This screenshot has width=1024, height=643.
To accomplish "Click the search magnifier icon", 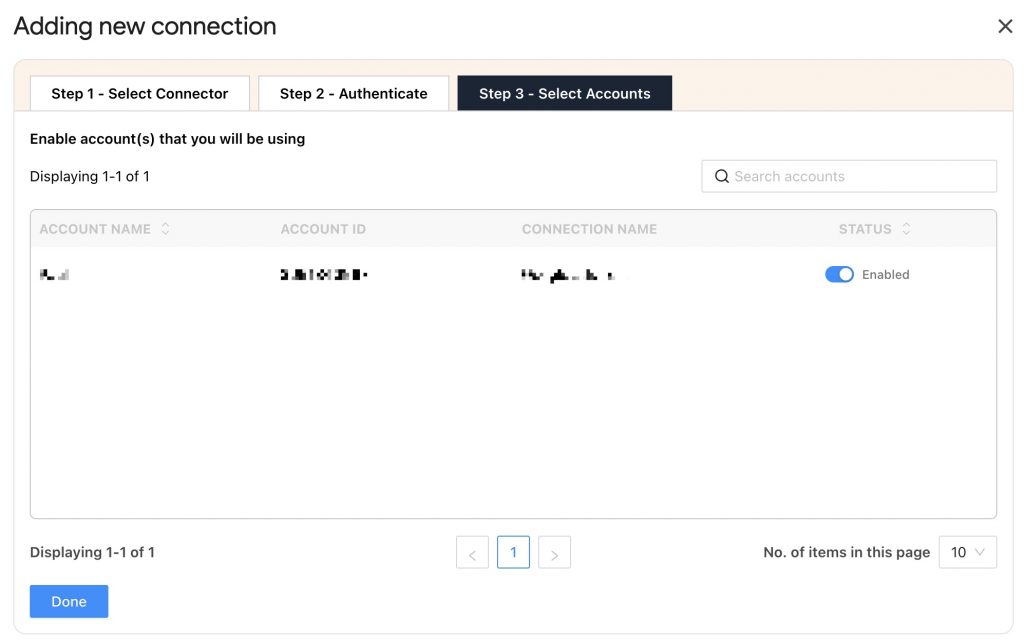I will pos(722,176).
